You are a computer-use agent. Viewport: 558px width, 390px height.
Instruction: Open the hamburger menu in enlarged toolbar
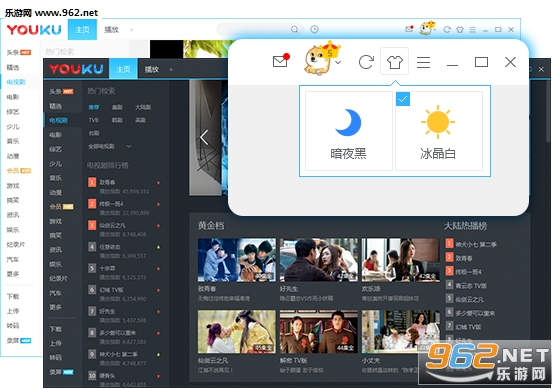pyautogui.click(x=423, y=62)
